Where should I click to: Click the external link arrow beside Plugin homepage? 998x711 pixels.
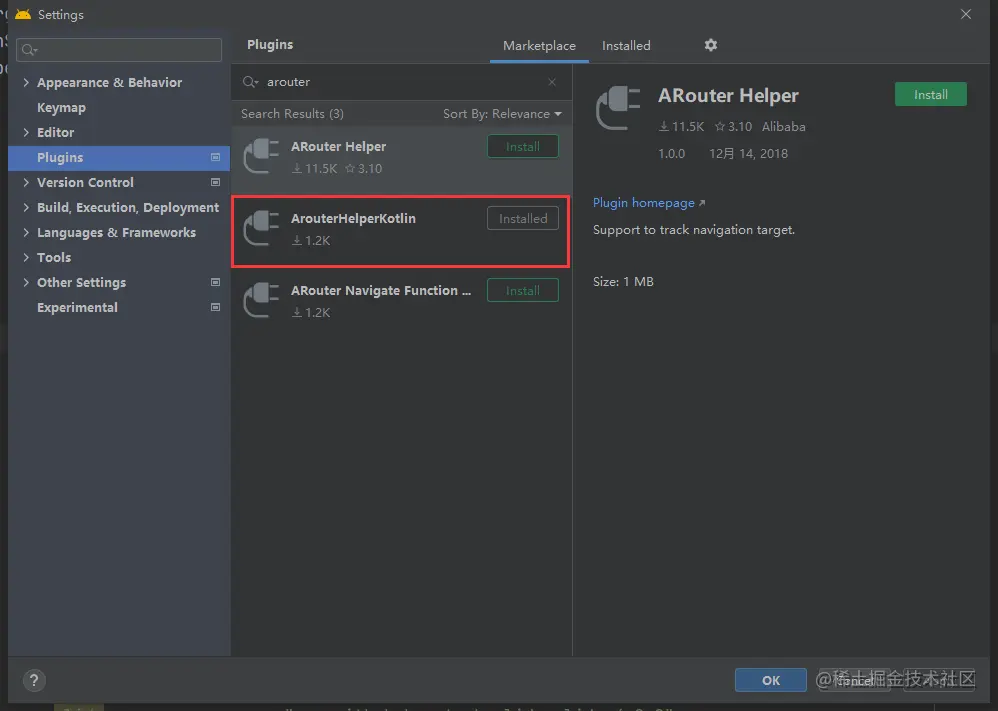tap(702, 203)
